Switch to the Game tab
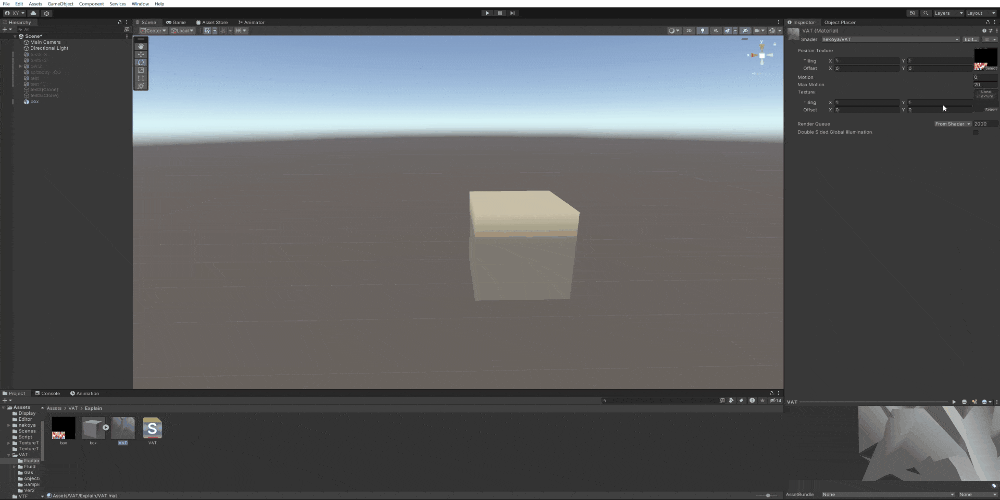 [176, 22]
